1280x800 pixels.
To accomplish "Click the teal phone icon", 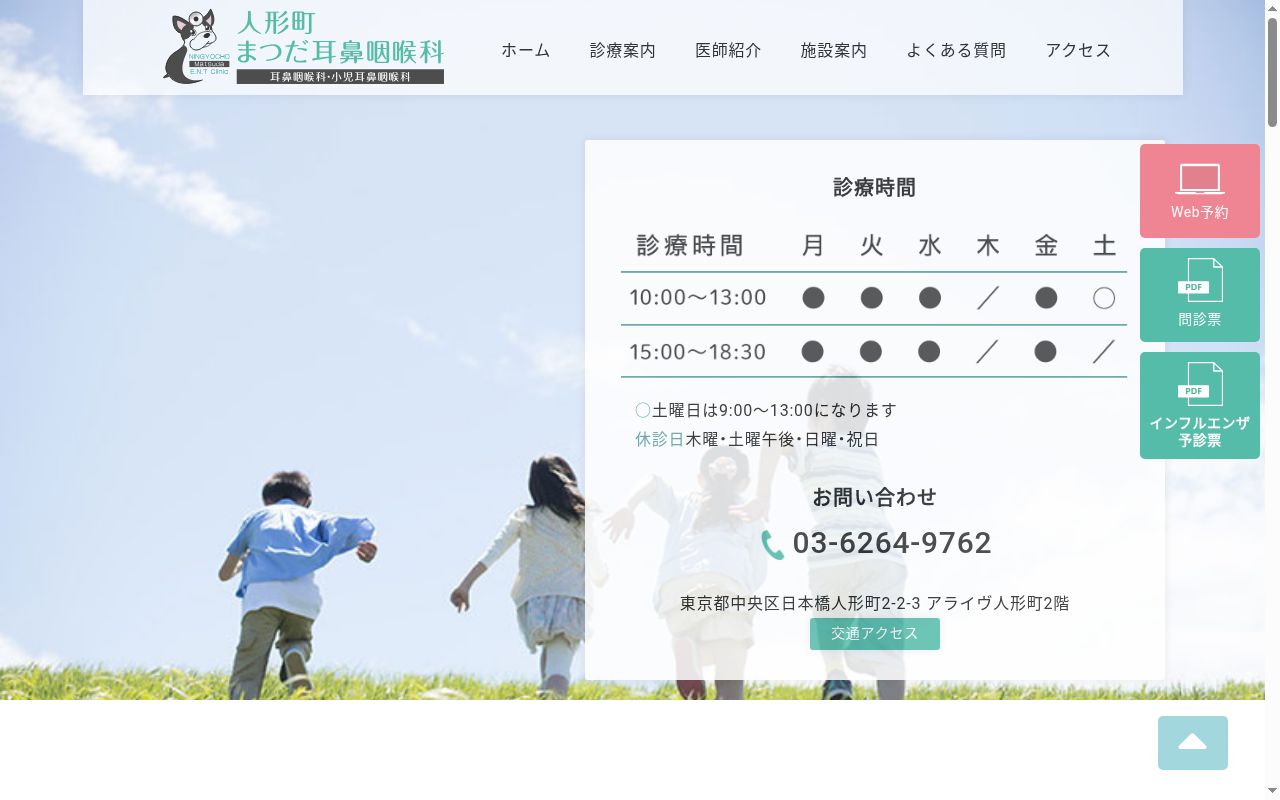I will [x=772, y=544].
